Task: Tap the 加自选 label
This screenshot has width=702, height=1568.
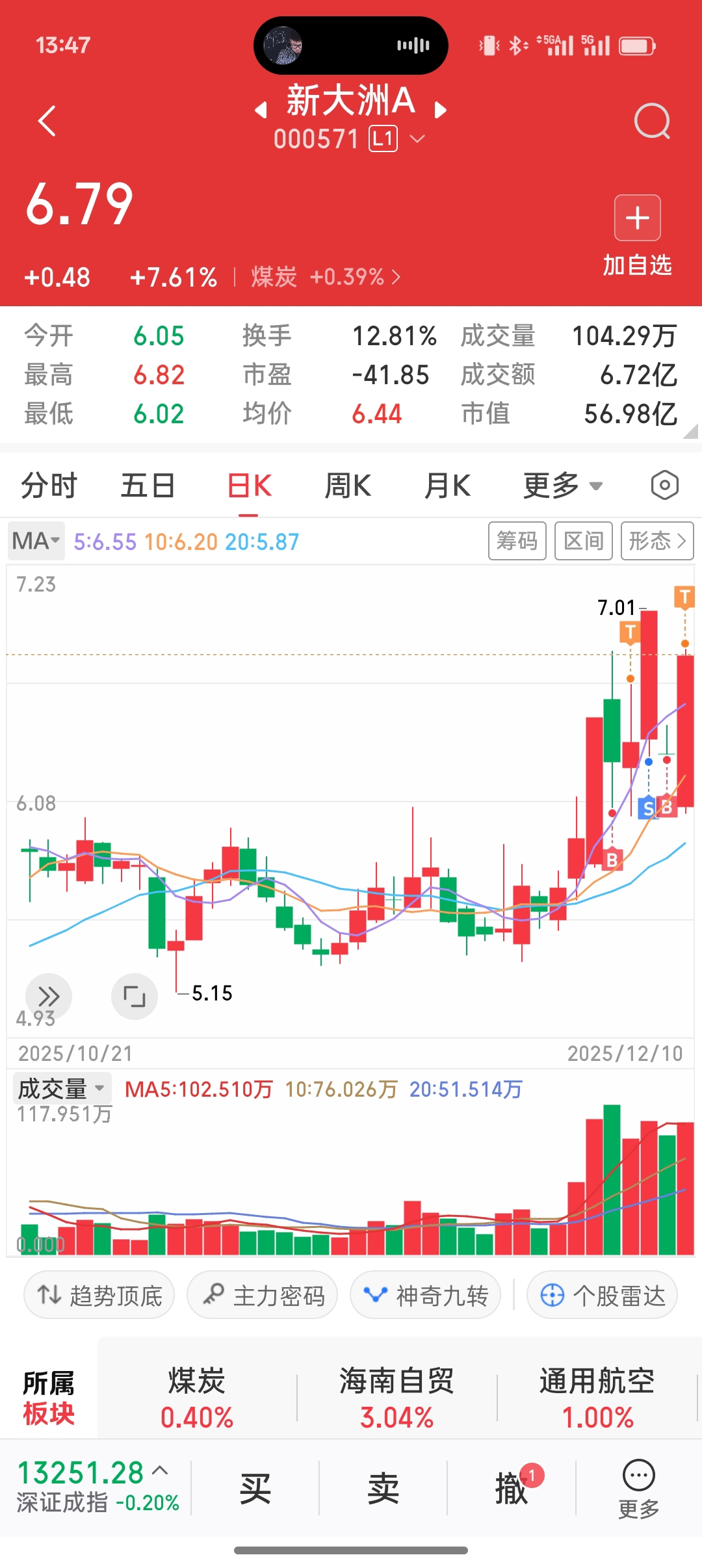Action: [x=637, y=265]
